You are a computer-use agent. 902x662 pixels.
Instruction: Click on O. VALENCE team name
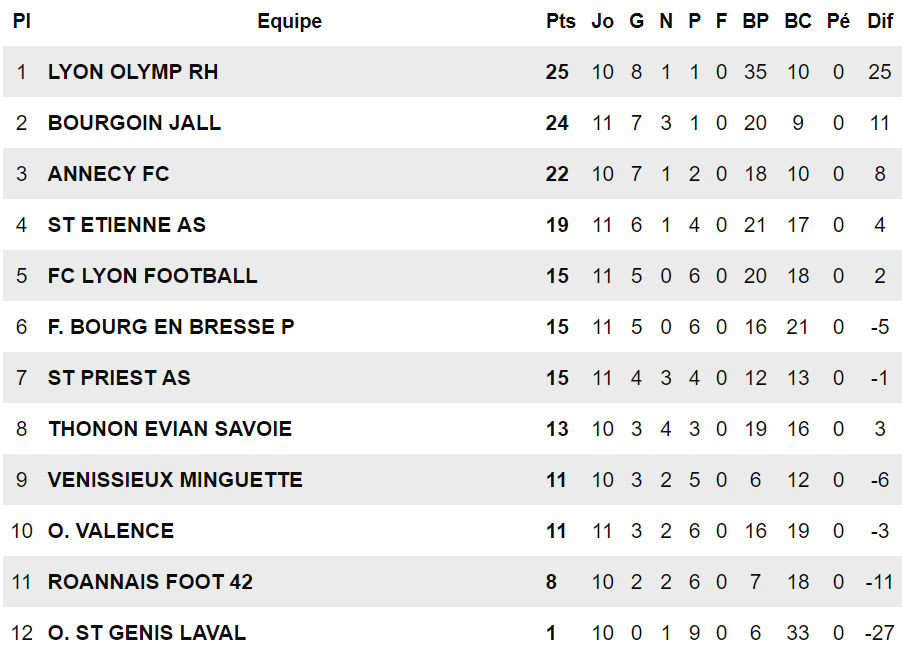point(110,531)
